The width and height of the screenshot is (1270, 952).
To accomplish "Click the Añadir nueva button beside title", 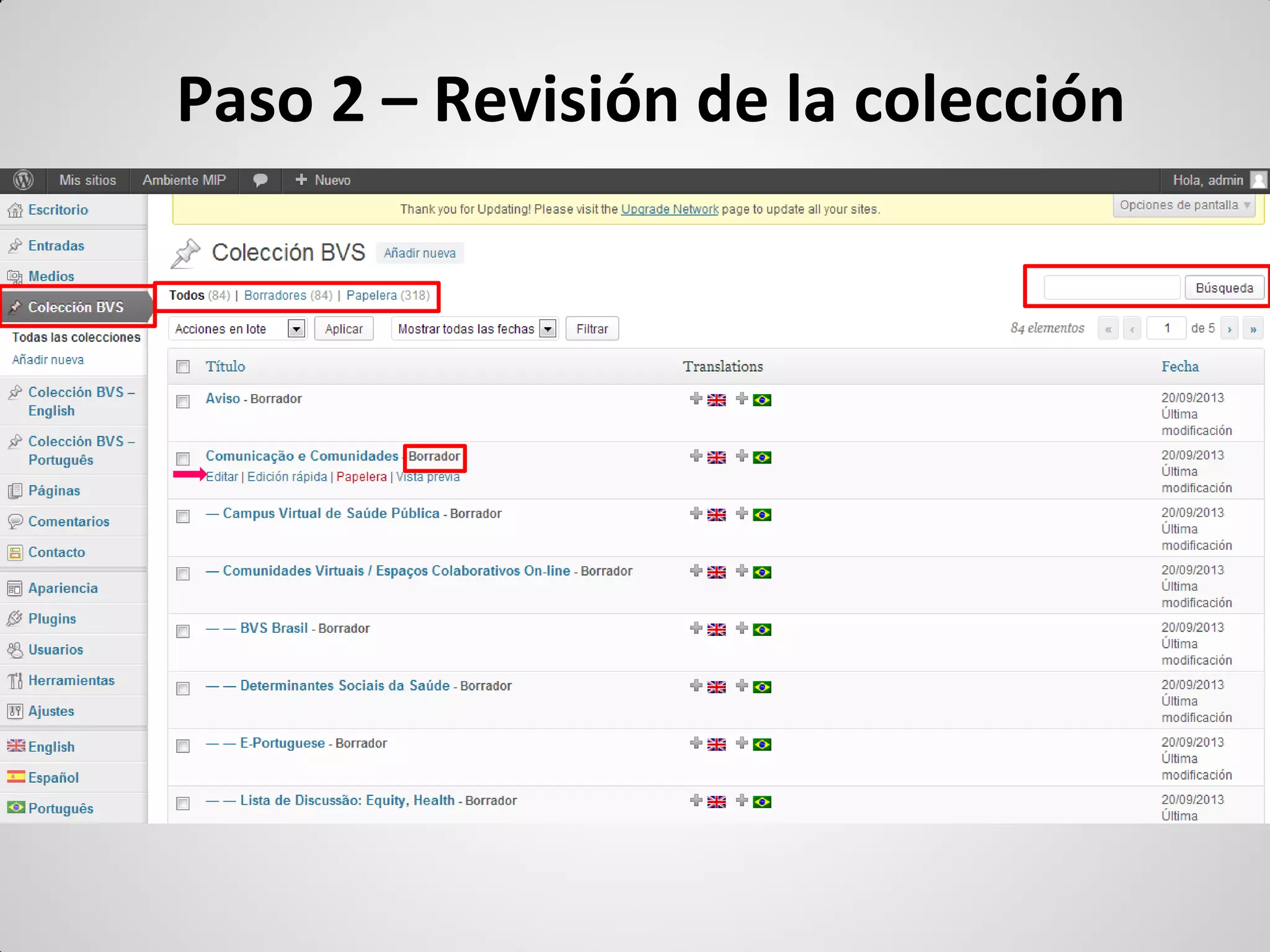I will (x=420, y=253).
